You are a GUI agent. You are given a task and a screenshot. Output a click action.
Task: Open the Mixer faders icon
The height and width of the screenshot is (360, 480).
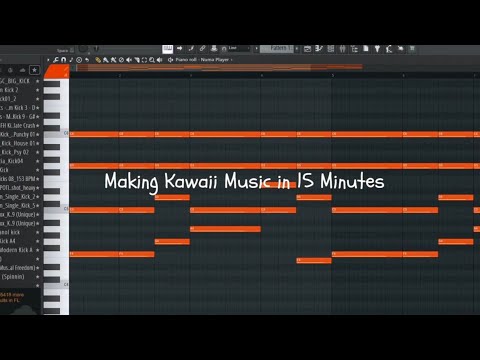(342, 49)
